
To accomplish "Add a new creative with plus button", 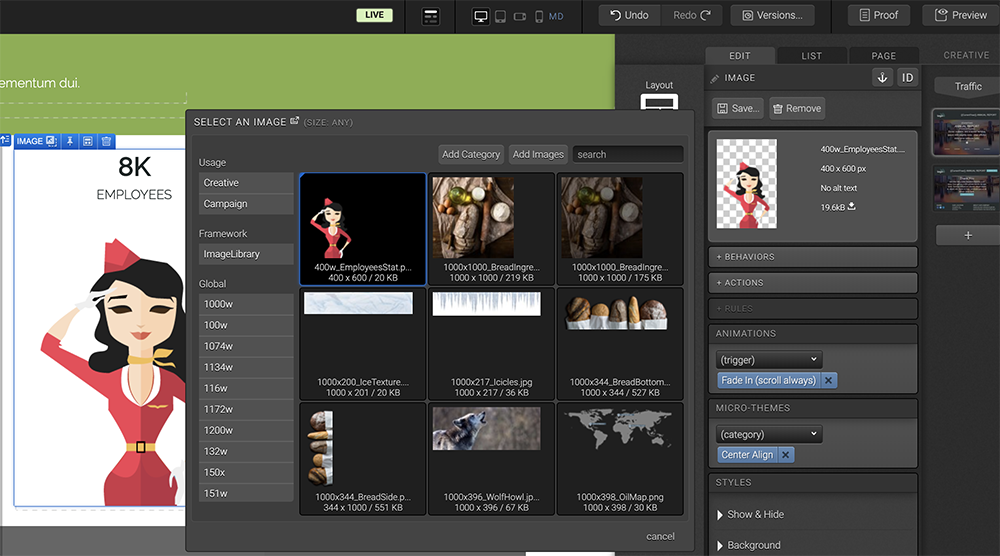I will pos(967,235).
